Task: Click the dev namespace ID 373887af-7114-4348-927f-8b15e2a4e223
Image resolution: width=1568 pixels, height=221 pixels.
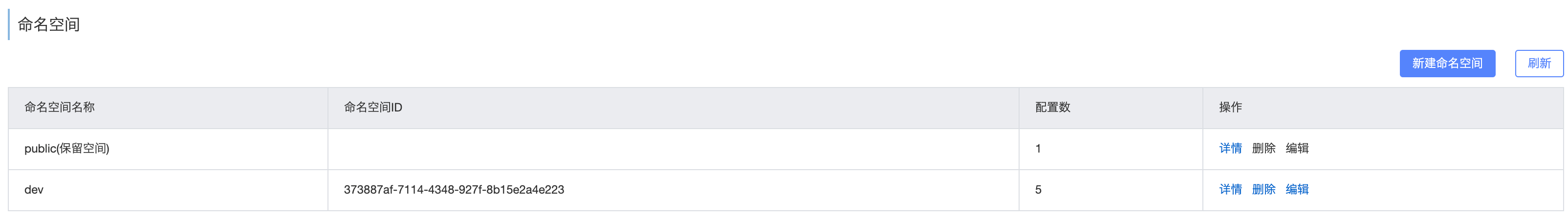Action: click(454, 190)
